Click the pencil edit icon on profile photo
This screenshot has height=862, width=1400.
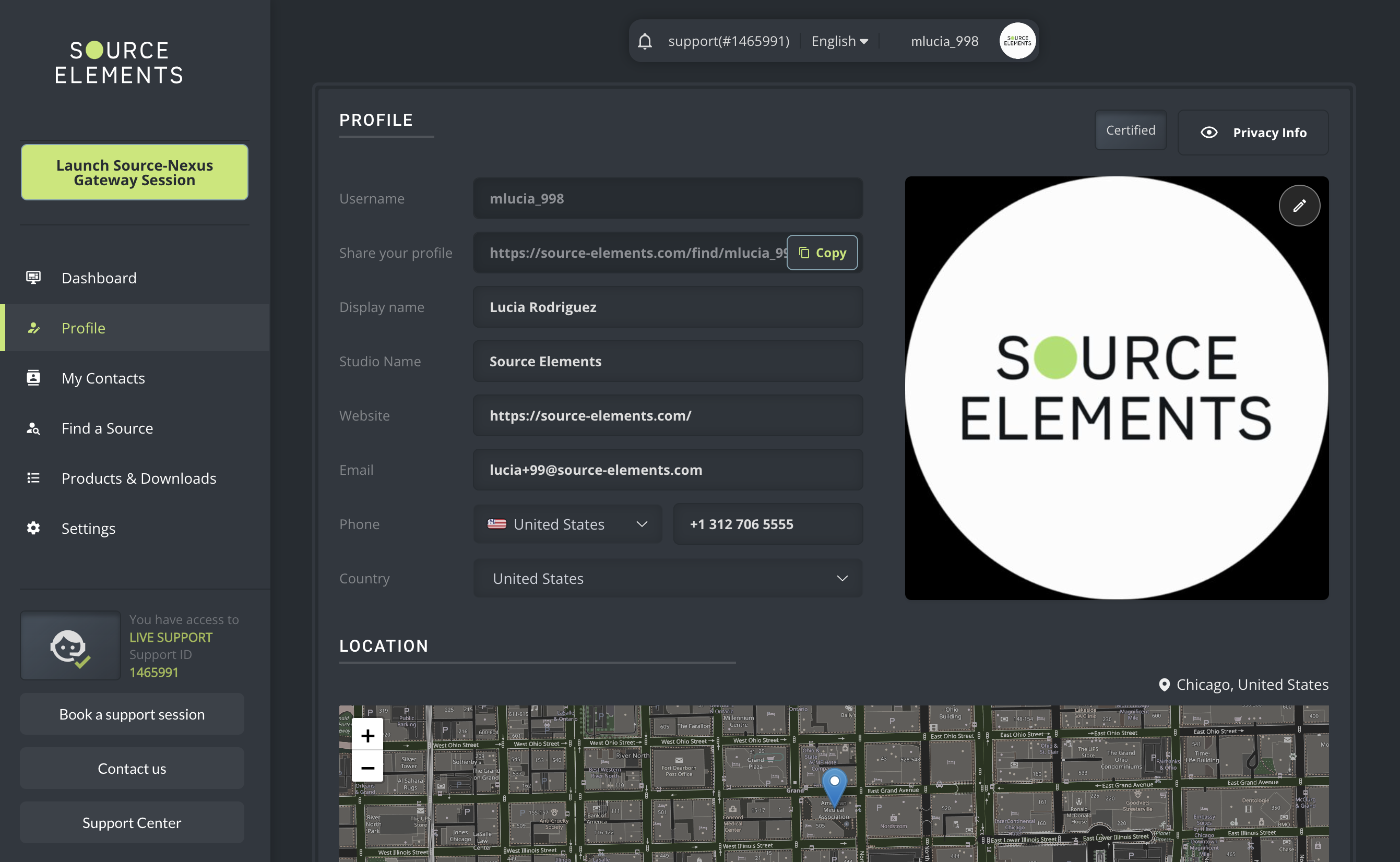(1299, 206)
